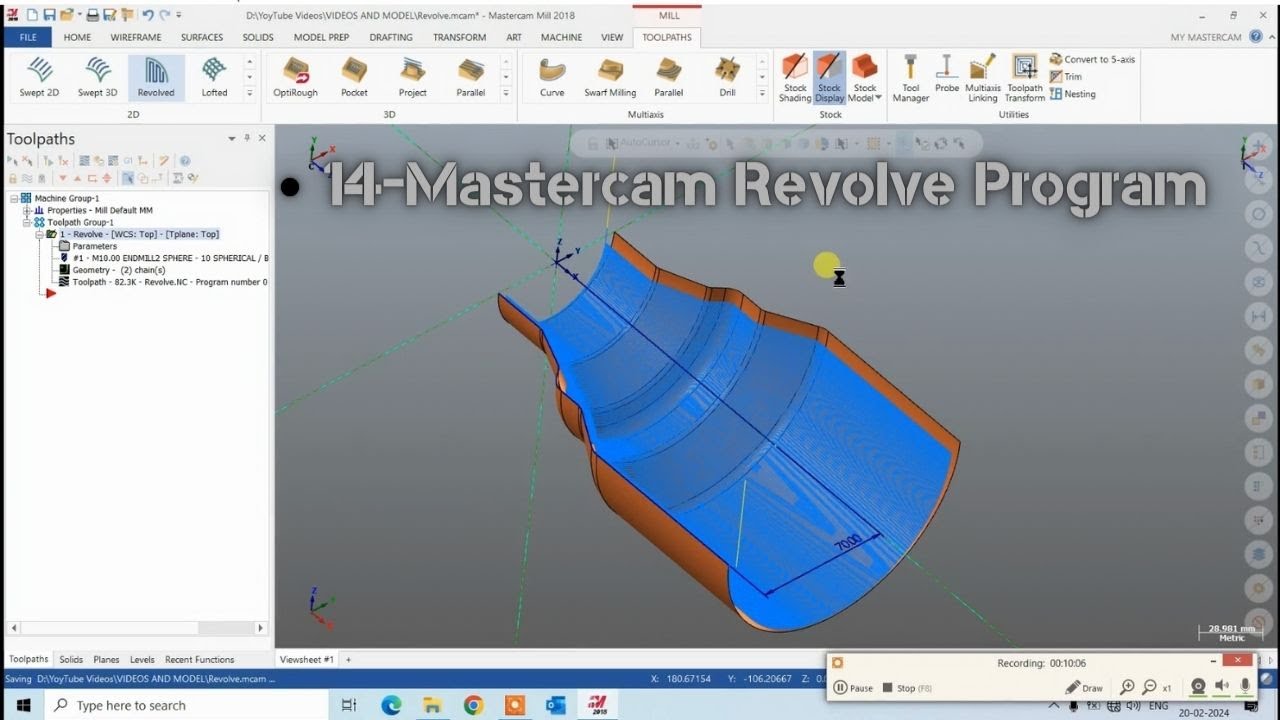Toggle microphone in recording toolbar
This screenshot has width=1280, height=720.
click(x=1245, y=687)
